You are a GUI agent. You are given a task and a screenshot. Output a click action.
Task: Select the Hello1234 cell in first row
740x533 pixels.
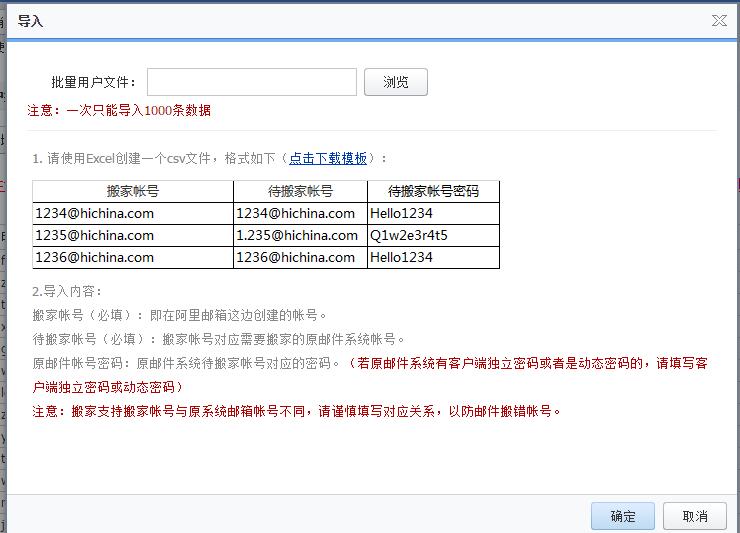click(401, 213)
